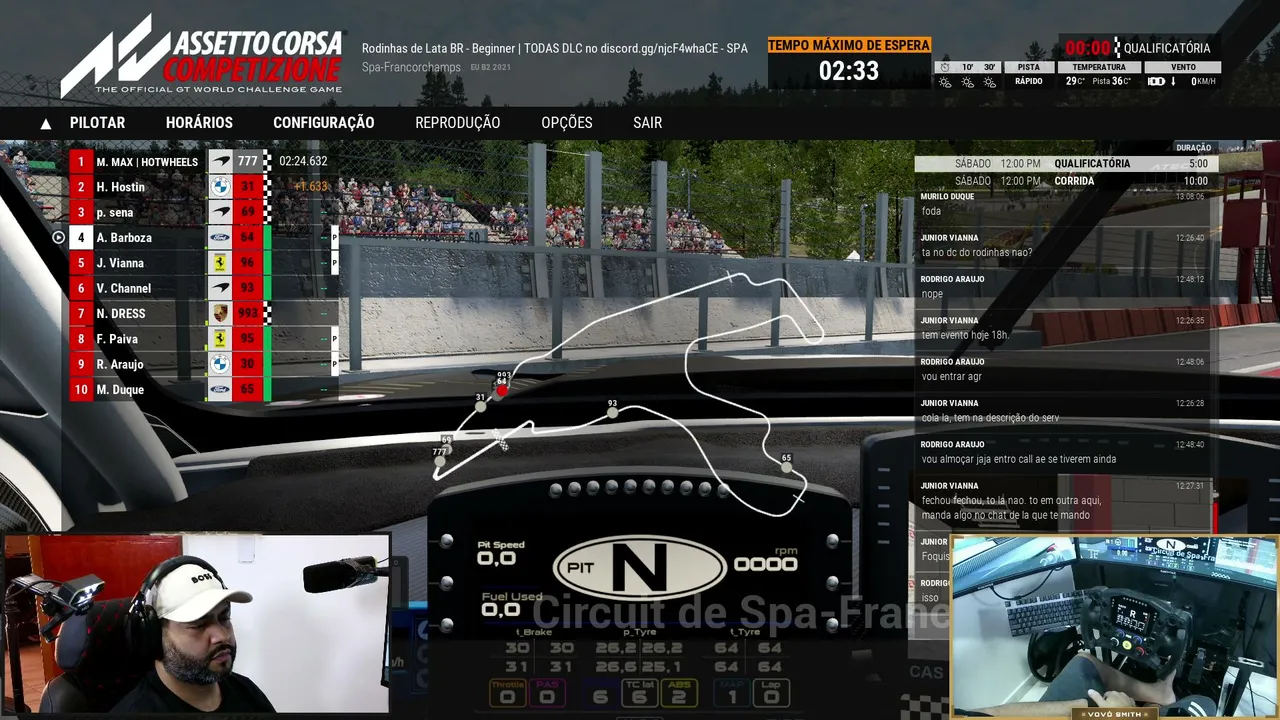1280x720 pixels.
Task: Click the BMW logo in H. Hostin's row
Action: click(220, 187)
